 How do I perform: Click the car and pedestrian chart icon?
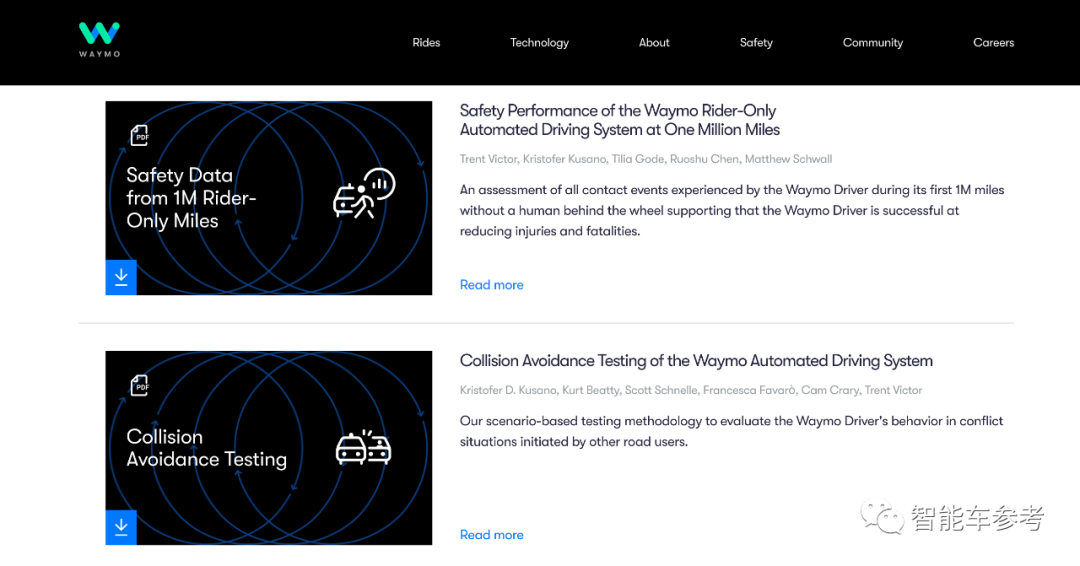364,193
